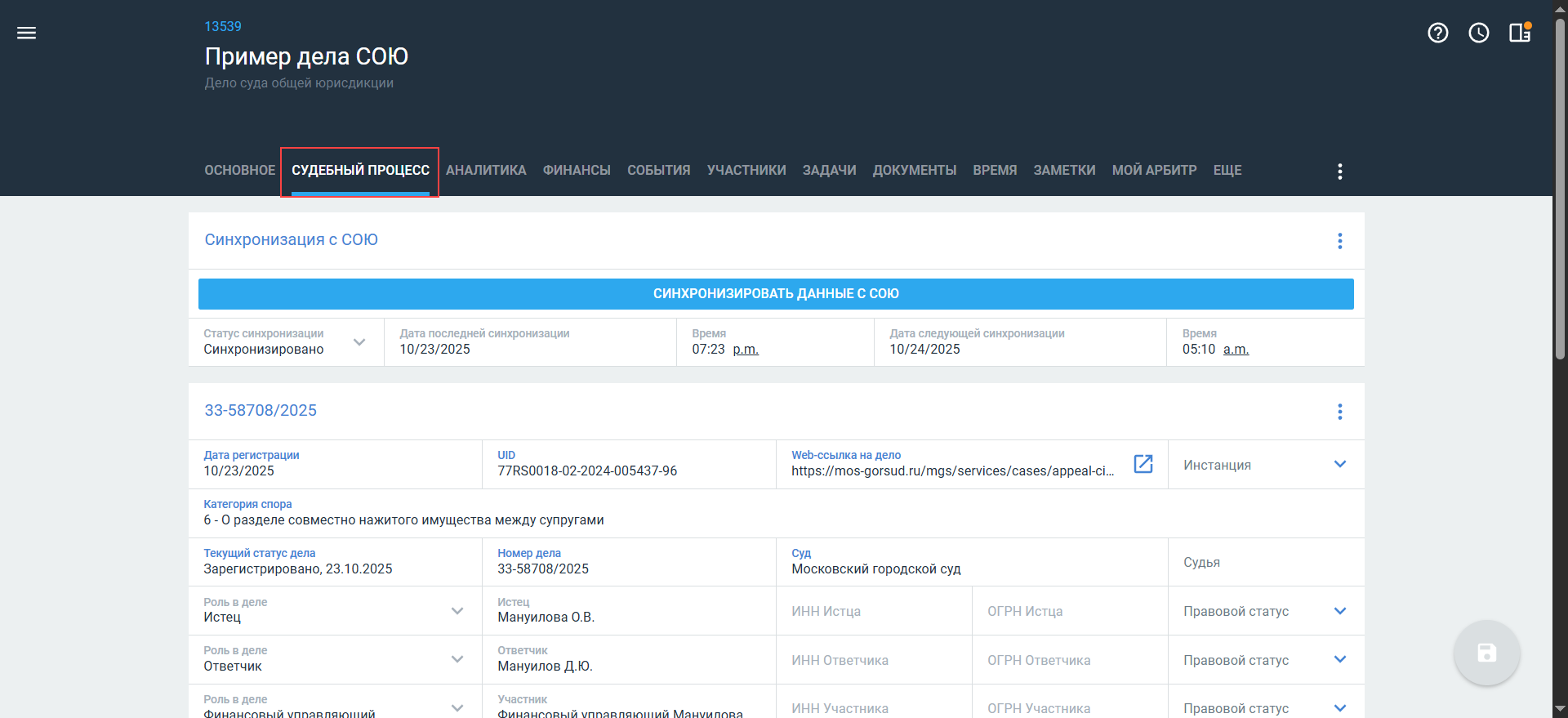Click the case number 13539 link
Image resolution: width=1568 pixels, height=718 pixels.
click(x=223, y=26)
